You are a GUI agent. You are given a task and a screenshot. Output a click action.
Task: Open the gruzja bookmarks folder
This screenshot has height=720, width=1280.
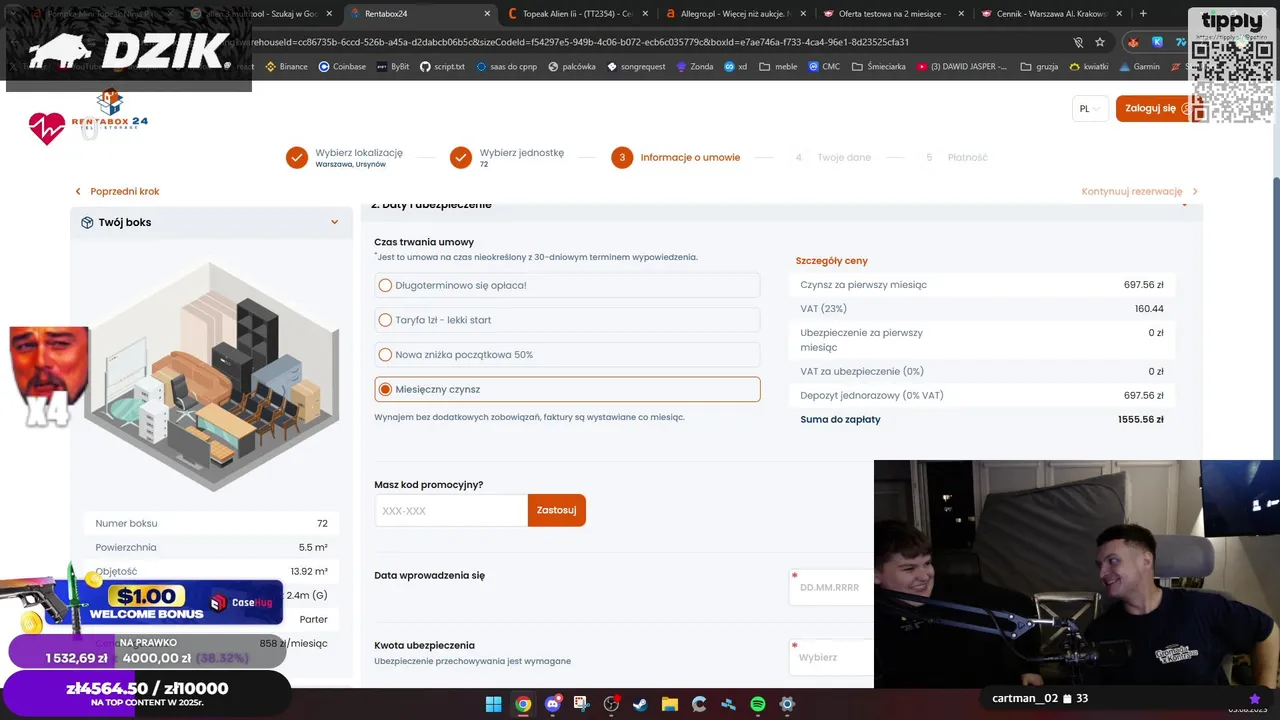click(1040, 66)
